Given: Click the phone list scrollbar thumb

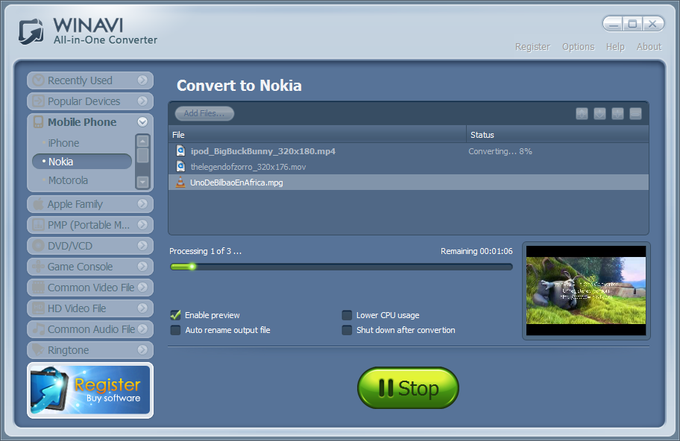Looking at the screenshot, I should coord(142,156).
